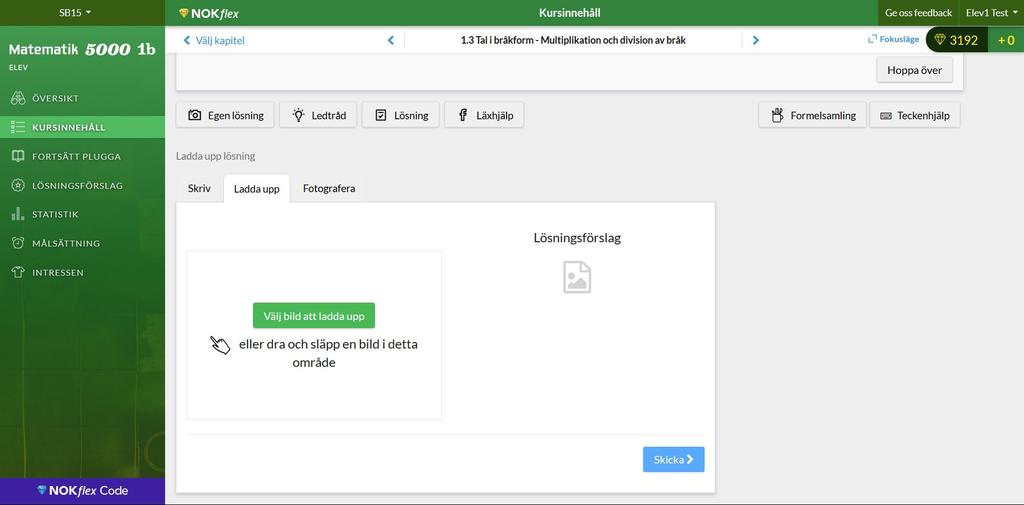Open Intressen in sidebar
The width and height of the screenshot is (1024, 505).
tap(82, 272)
